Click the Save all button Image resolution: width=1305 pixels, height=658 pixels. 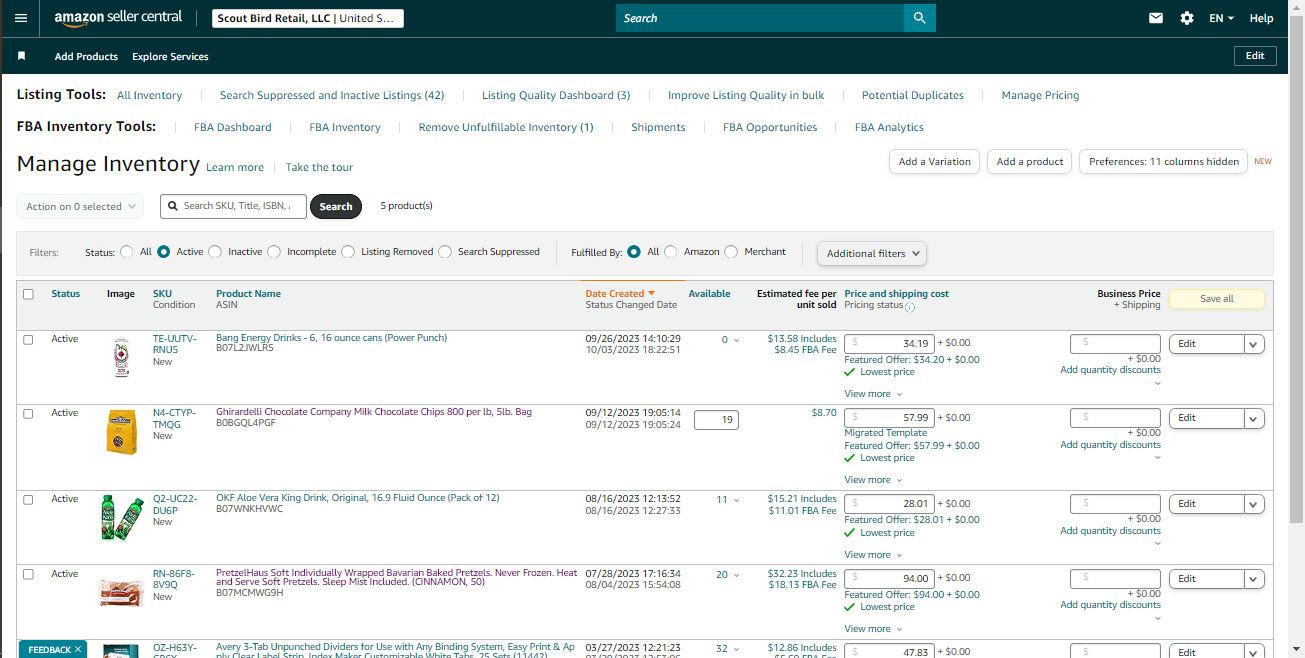click(1217, 298)
